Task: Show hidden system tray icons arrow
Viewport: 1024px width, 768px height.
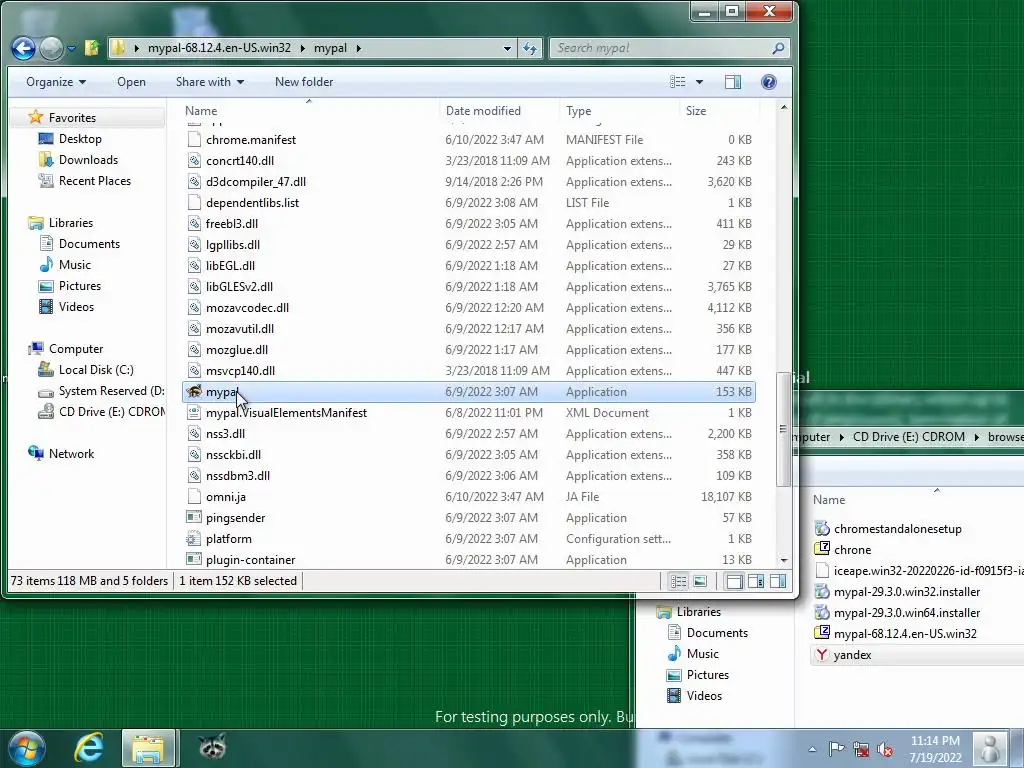Action: [812, 749]
